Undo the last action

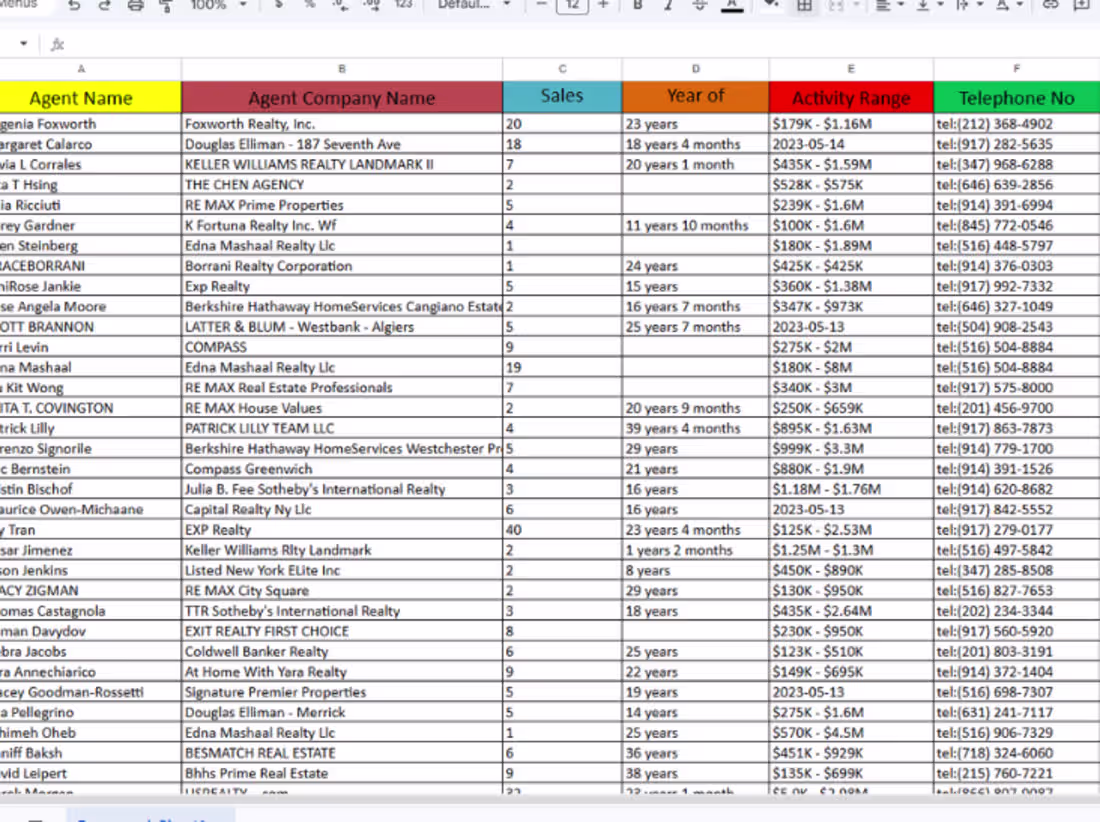coord(74,6)
